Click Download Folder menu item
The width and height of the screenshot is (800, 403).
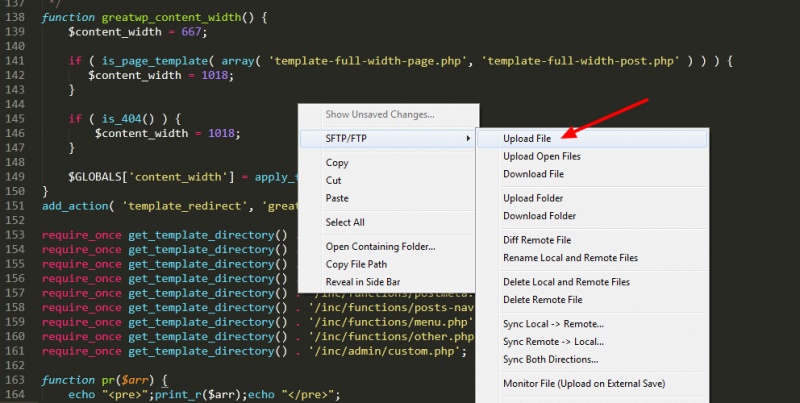click(x=539, y=216)
